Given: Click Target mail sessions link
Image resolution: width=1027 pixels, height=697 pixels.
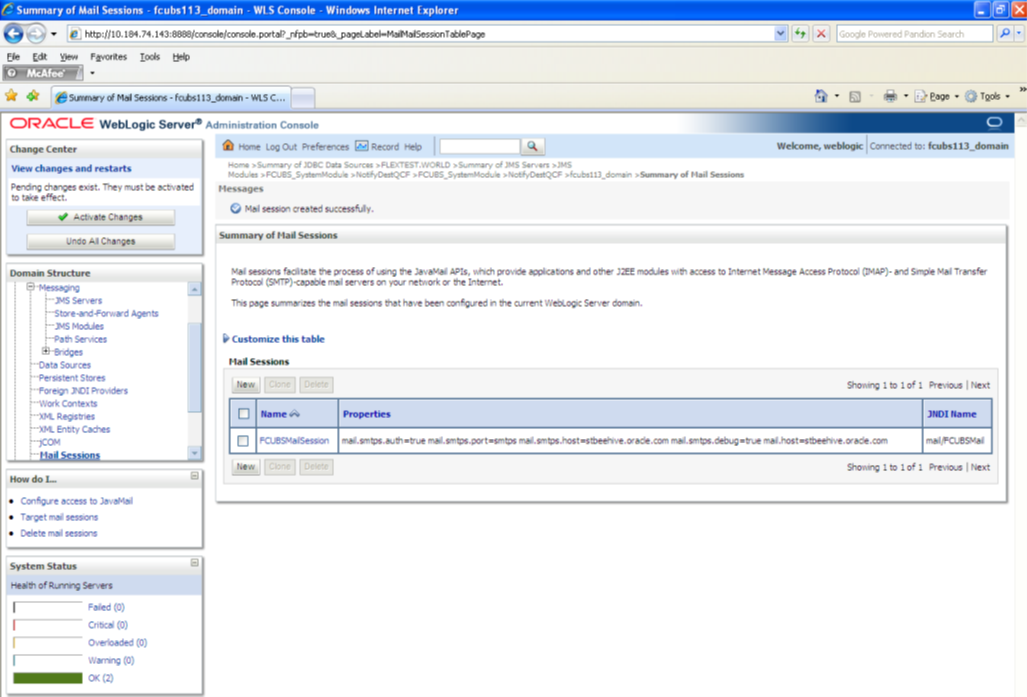Looking at the screenshot, I should (x=59, y=518).
